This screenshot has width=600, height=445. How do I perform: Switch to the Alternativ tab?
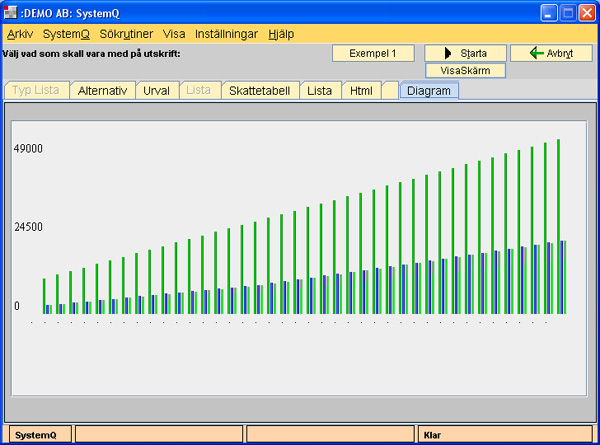point(103,90)
